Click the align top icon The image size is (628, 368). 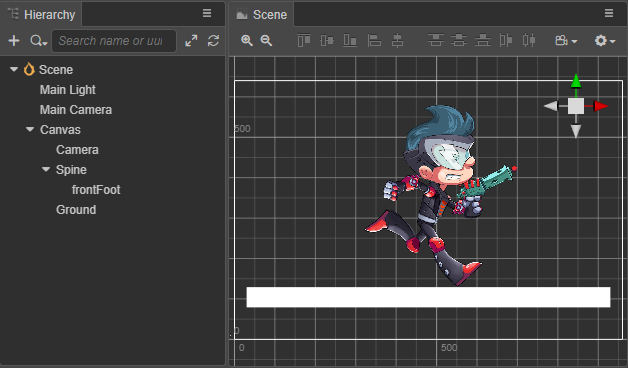(304, 40)
